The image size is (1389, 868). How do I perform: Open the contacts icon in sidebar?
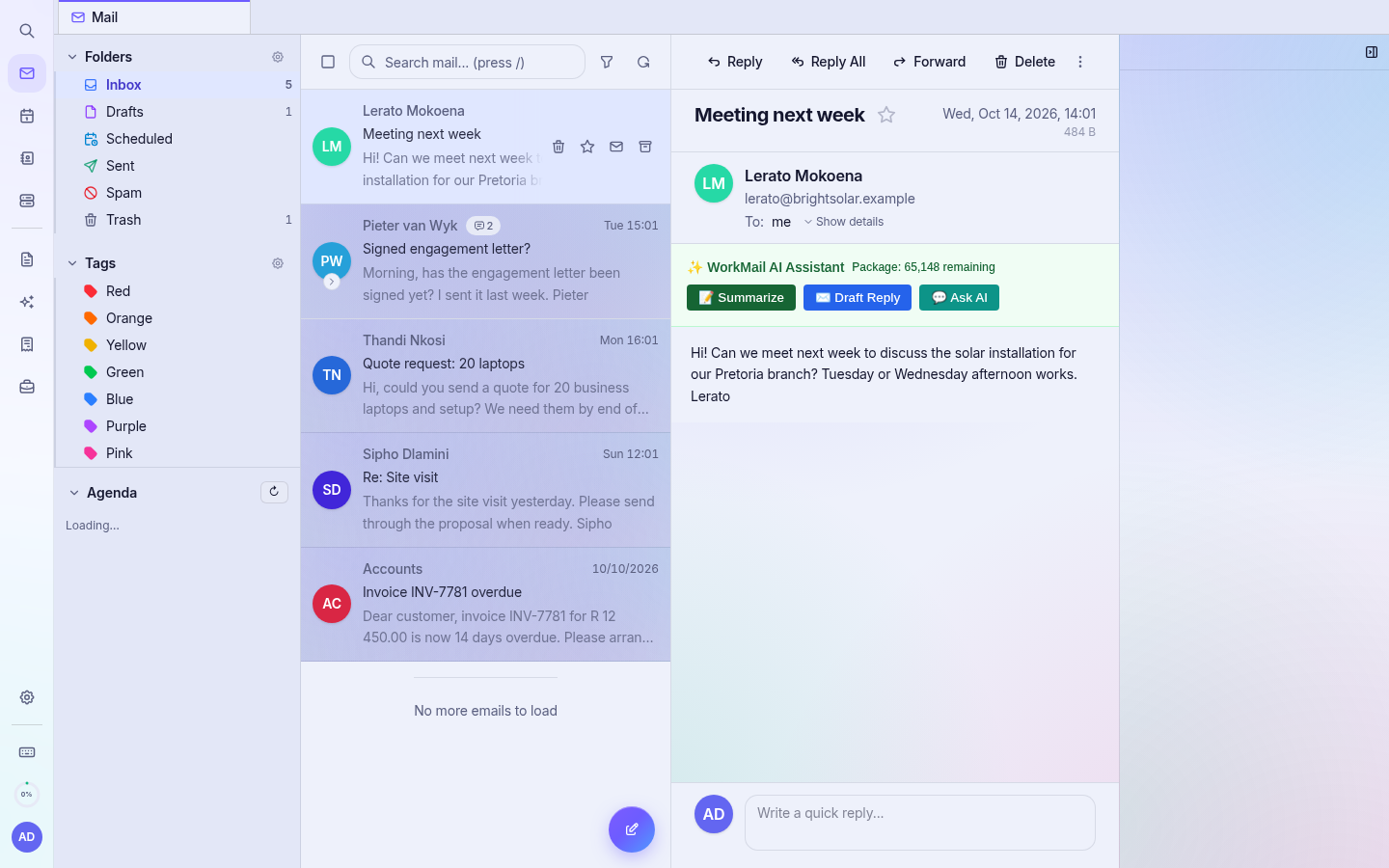point(27,158)
